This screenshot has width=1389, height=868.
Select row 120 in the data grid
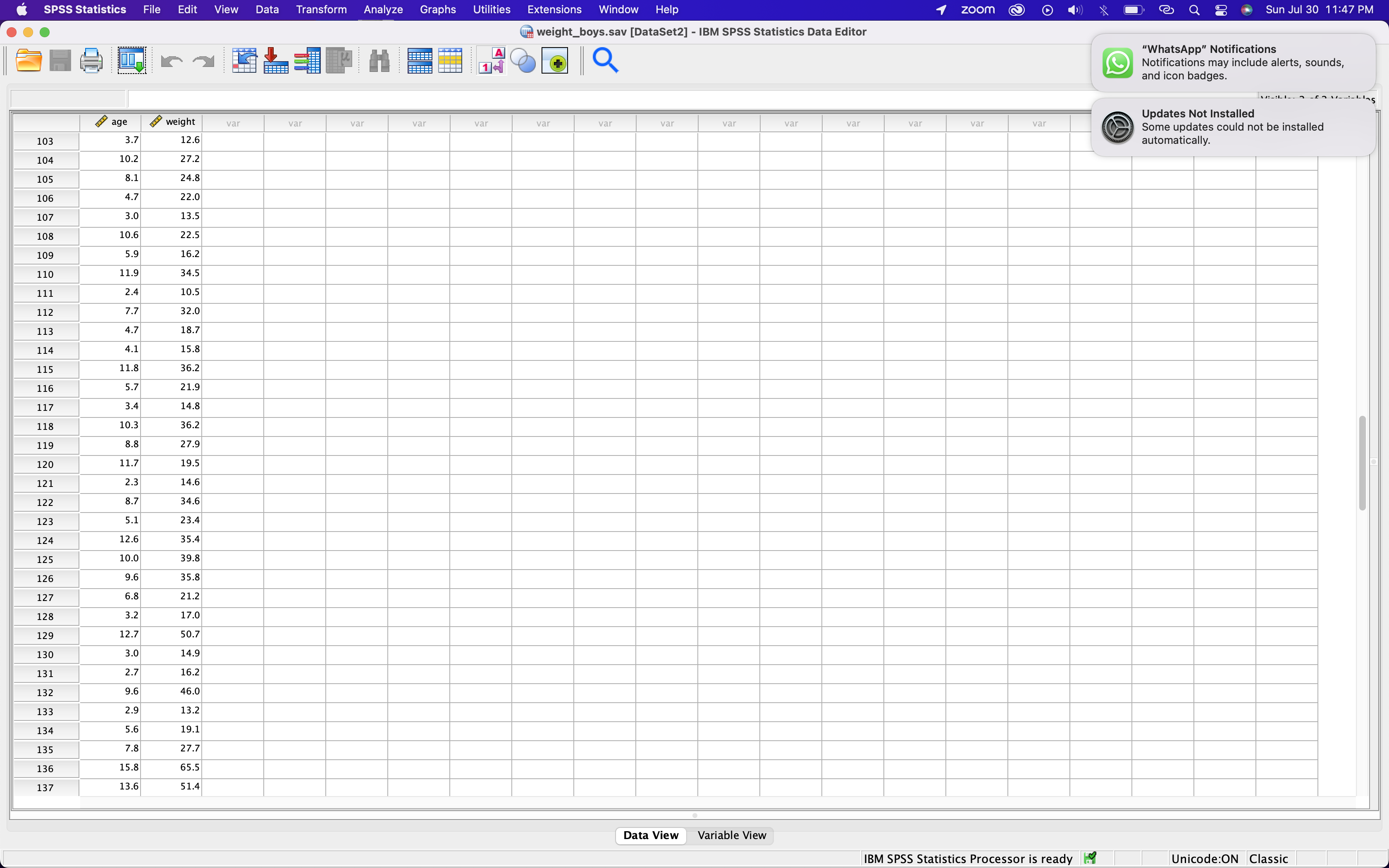[46, 465]
